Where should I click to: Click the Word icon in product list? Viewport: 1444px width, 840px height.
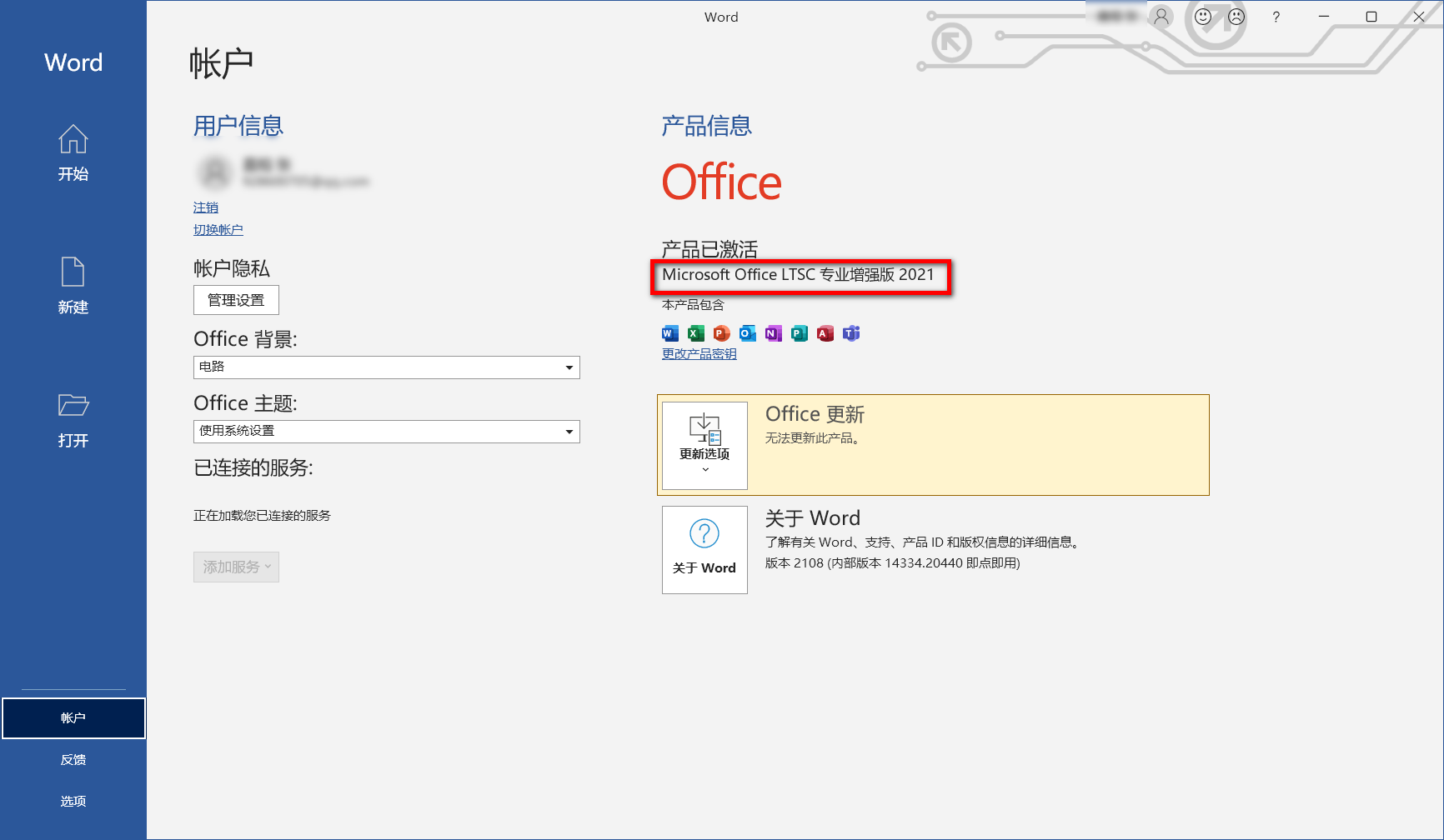tap(669, 333)
